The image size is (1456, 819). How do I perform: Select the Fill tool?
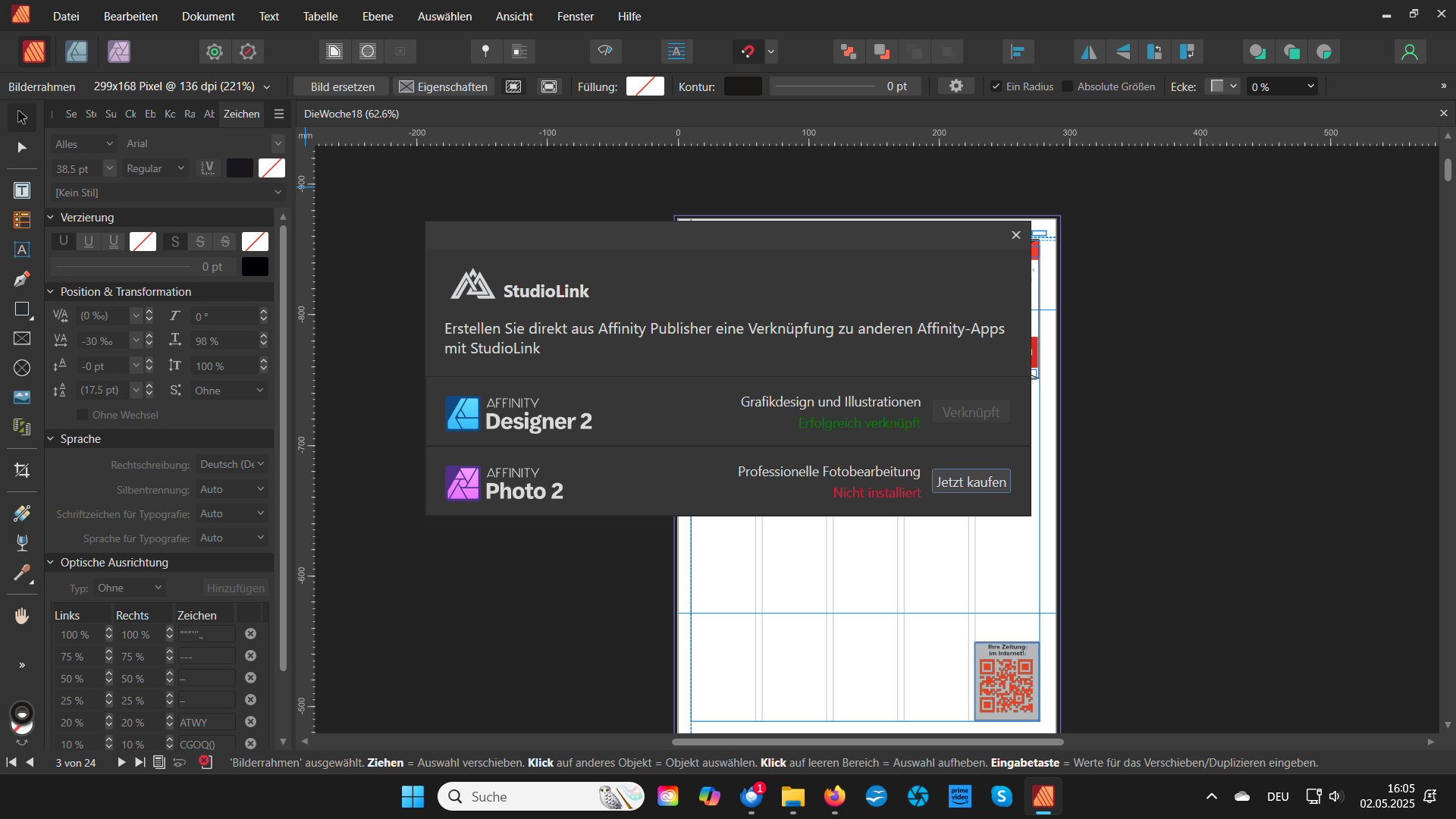(x=22, y=513)
